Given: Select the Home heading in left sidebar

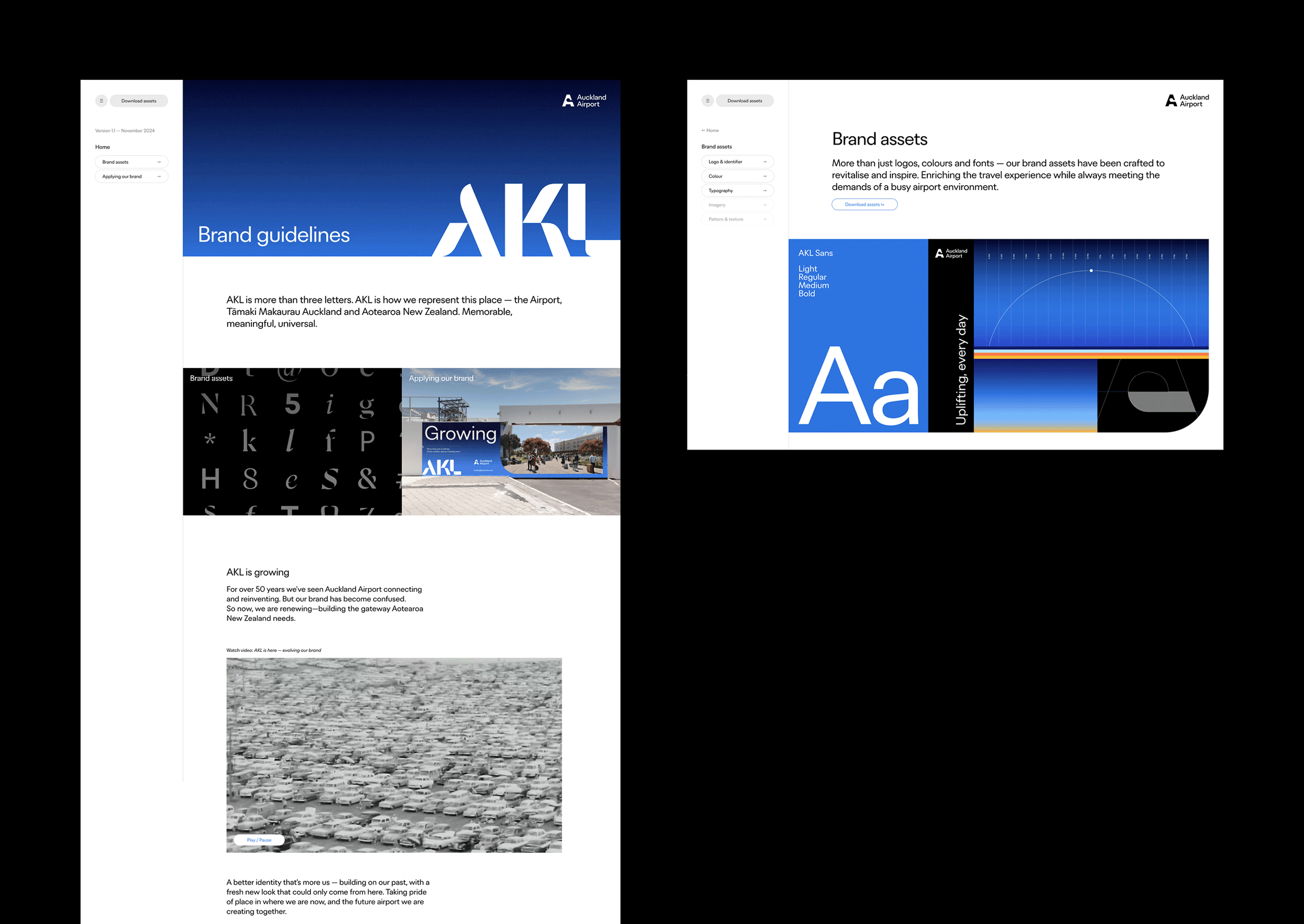Looking at the screenshot, I should pos(102,147).
